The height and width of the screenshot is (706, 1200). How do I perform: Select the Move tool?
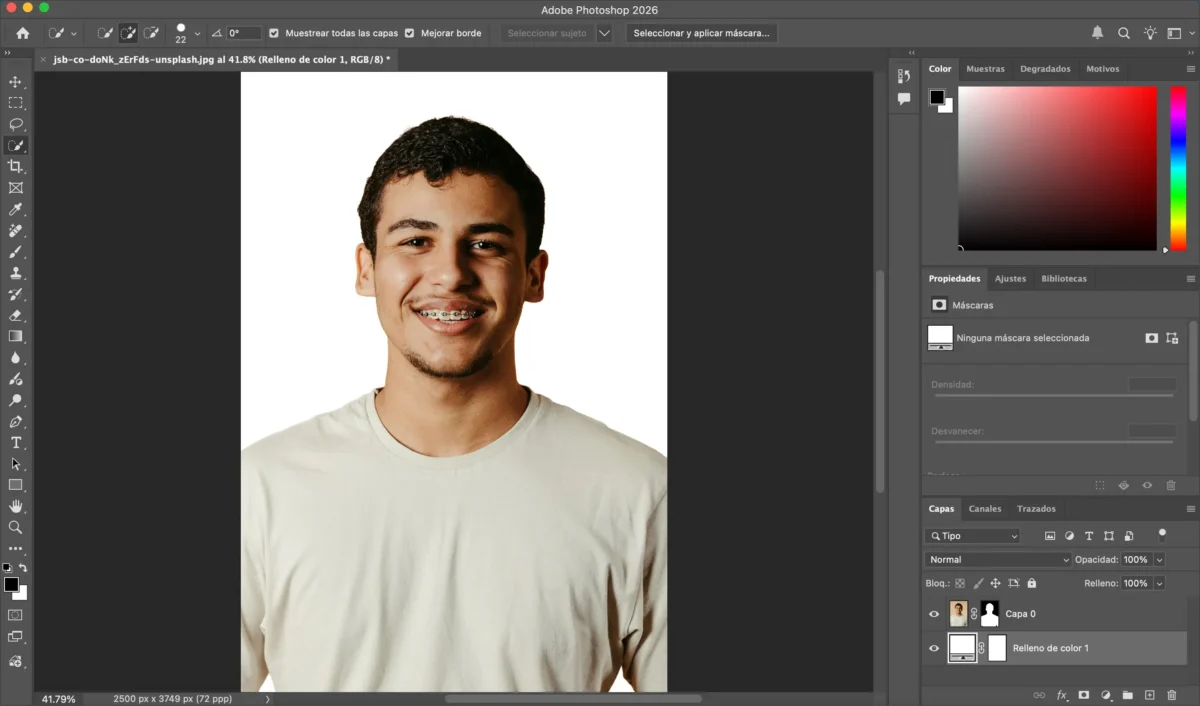point(15,82)
